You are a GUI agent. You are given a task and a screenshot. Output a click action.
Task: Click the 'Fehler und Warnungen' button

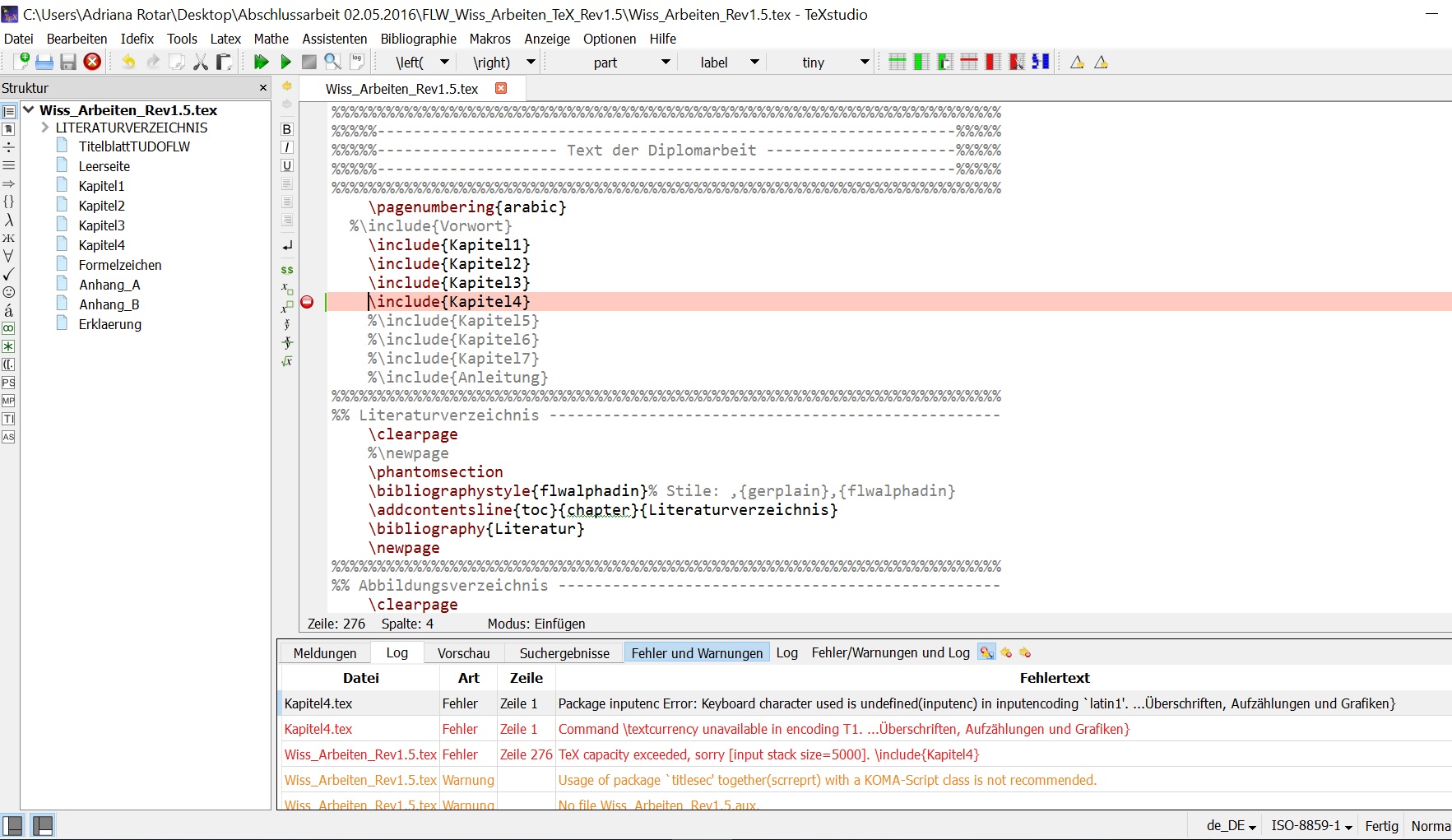pyautogui.click(x=697, y=652)
